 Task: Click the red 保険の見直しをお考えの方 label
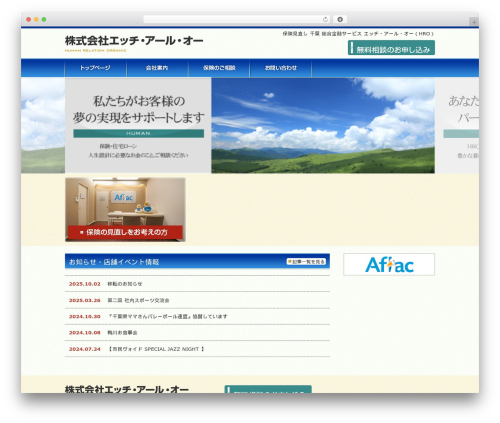125,232
